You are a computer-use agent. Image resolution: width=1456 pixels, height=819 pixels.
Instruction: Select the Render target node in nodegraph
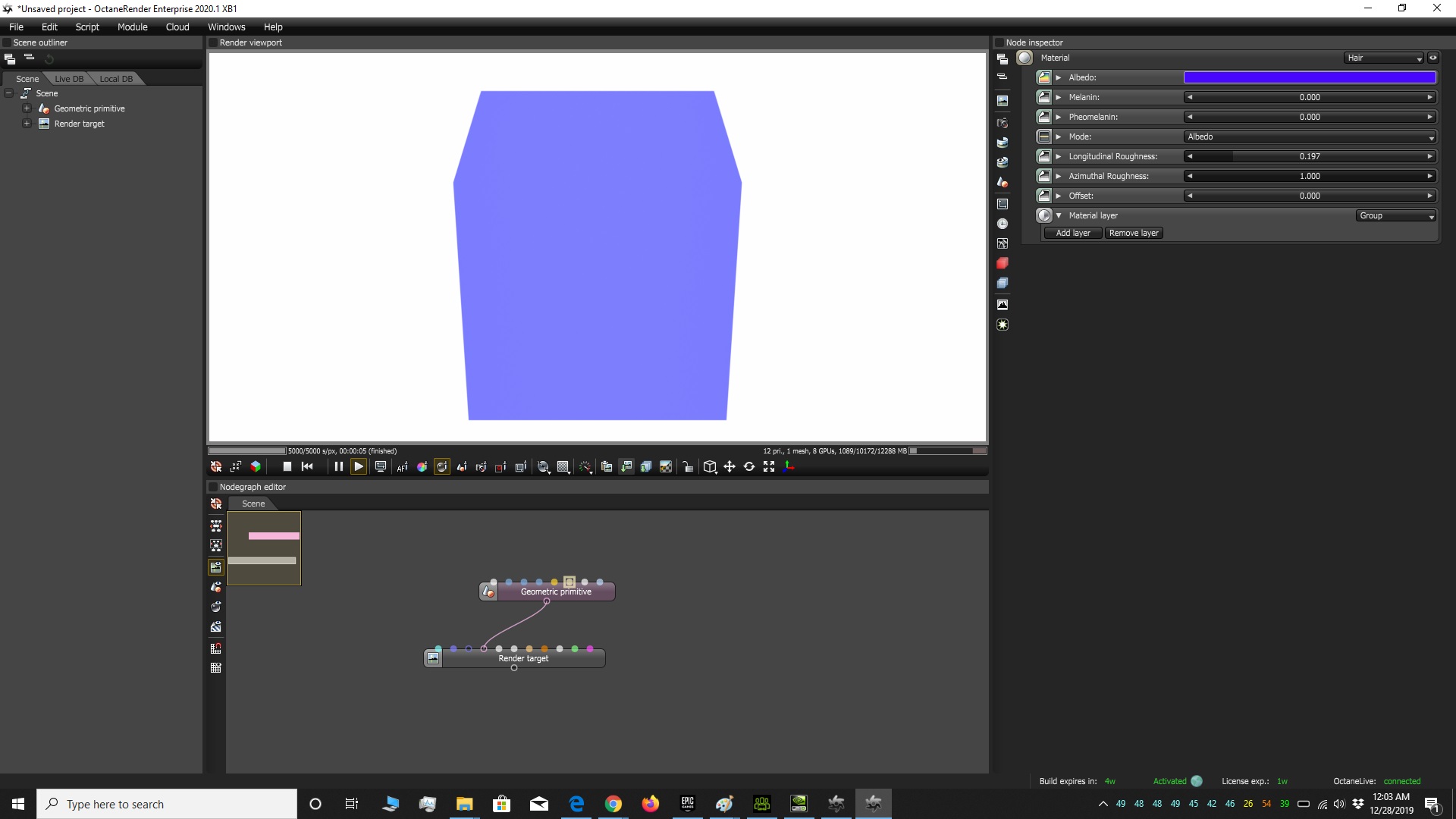click(x=523, y=658)
